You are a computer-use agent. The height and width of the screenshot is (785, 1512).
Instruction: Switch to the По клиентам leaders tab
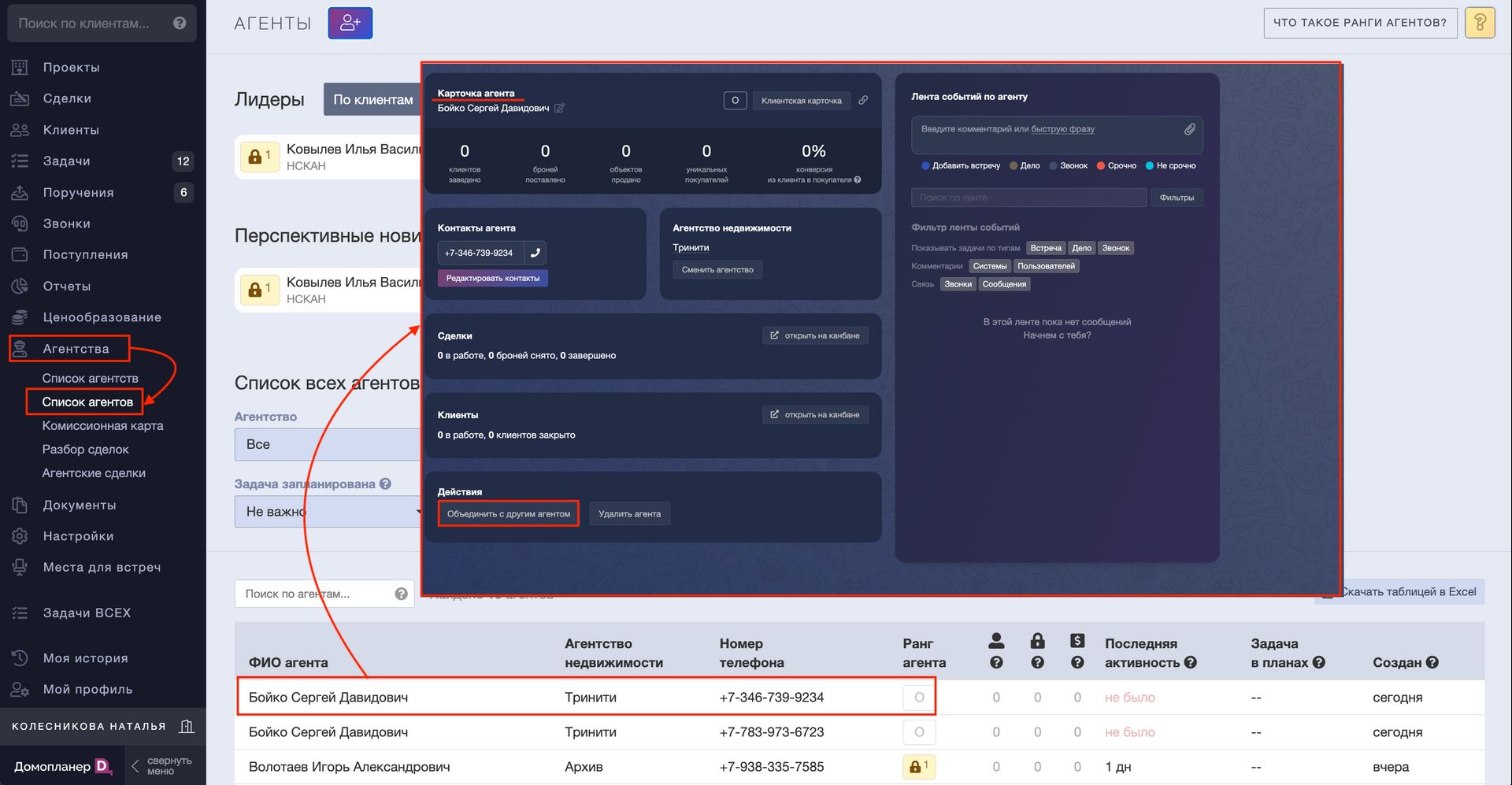372,100
